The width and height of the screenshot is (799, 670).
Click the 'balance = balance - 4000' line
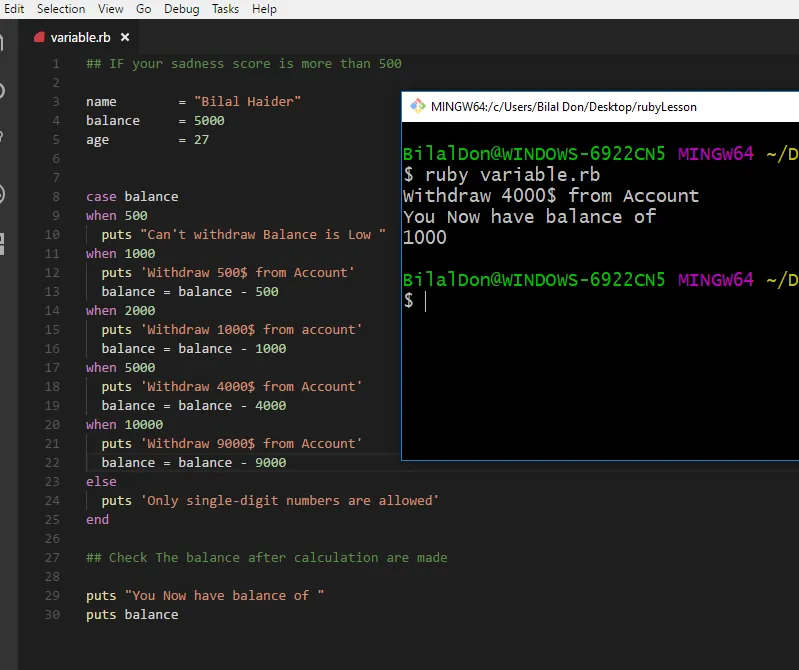(194, 406)
